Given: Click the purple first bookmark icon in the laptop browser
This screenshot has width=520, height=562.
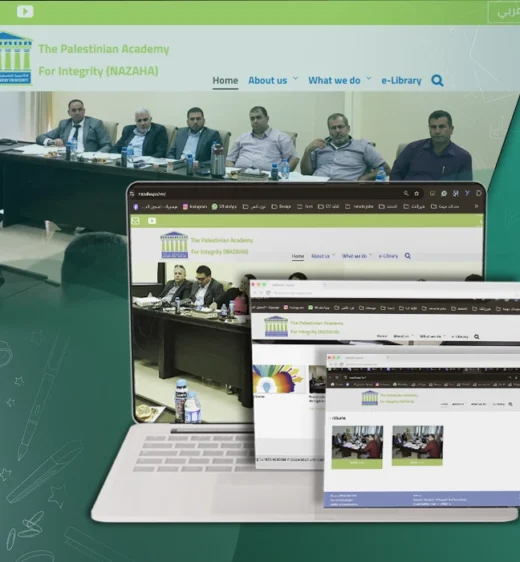Looking at the screenshot, I should (136, 207).
